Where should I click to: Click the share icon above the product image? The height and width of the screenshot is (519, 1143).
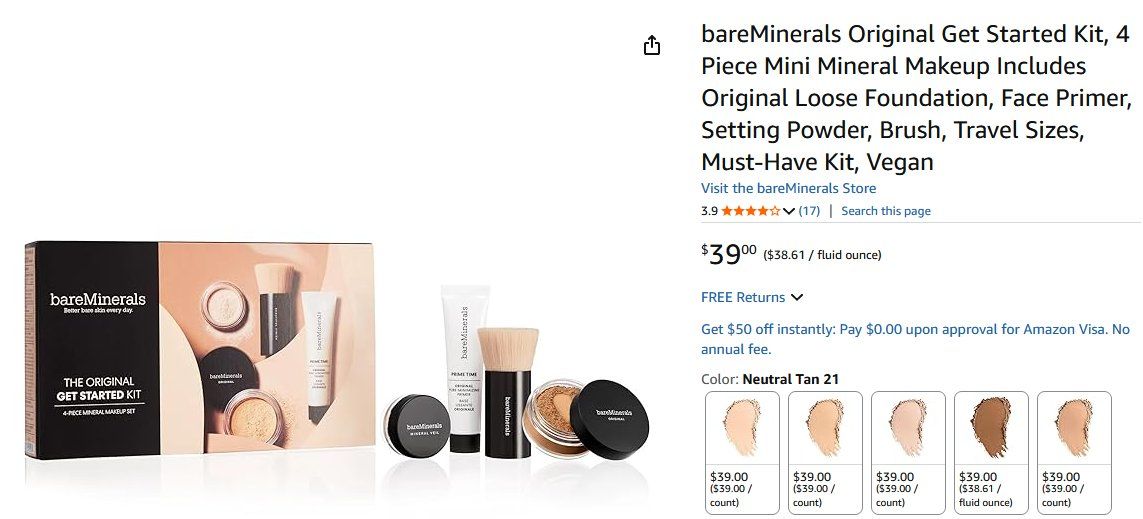[x=652, y=46]
